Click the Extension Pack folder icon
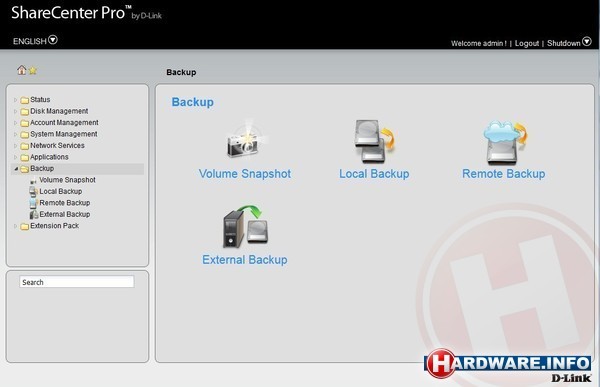Screen dimensions: 600x387 pyautogui.click(x=24, y=226)
